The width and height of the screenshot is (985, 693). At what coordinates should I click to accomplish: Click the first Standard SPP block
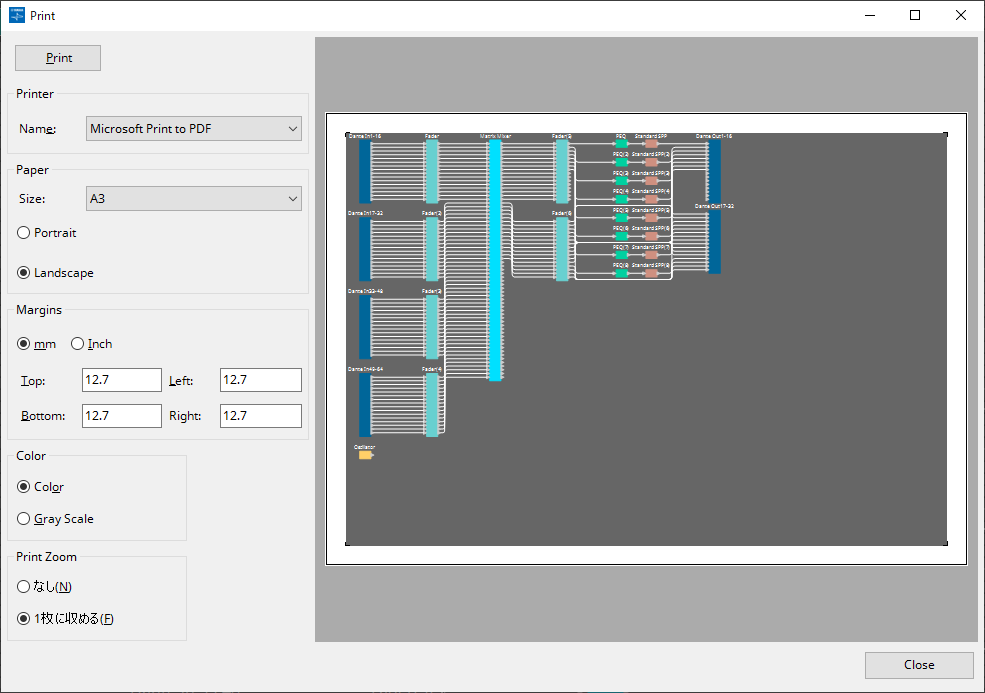click(x=651, y=144)
